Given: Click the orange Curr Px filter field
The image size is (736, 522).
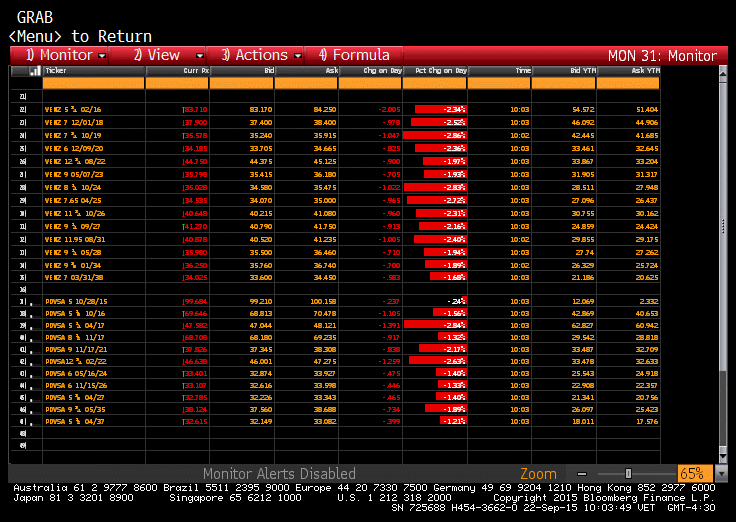Looking at the screenshot, I should coord(177,83).
